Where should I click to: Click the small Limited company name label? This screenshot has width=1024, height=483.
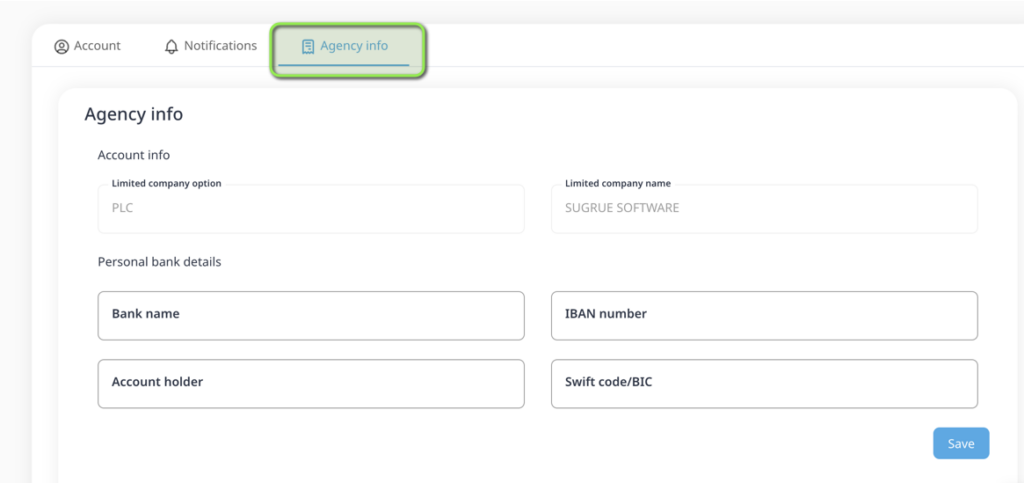617,184
